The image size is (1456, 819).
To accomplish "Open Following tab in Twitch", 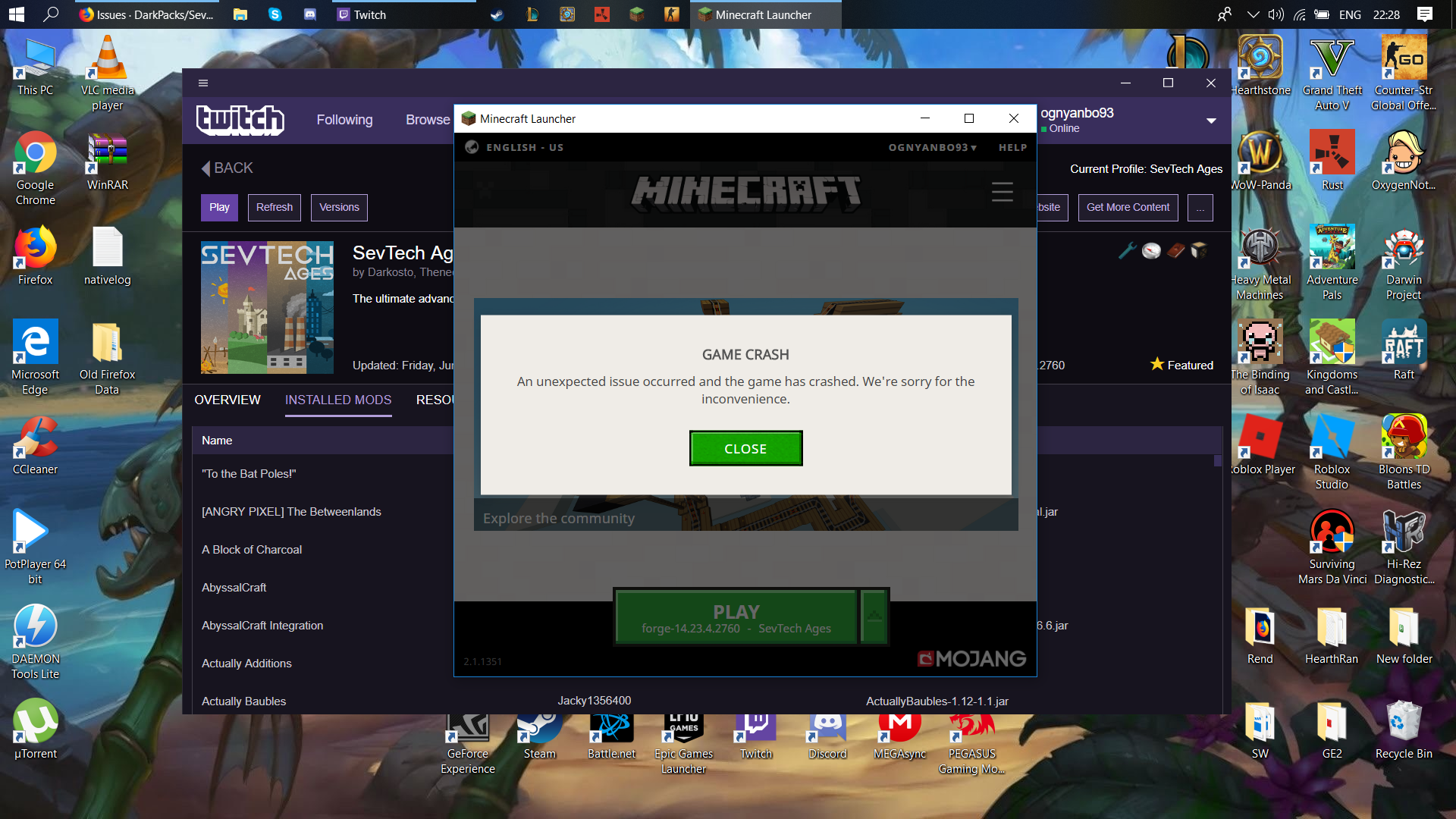I will [344, 120].
